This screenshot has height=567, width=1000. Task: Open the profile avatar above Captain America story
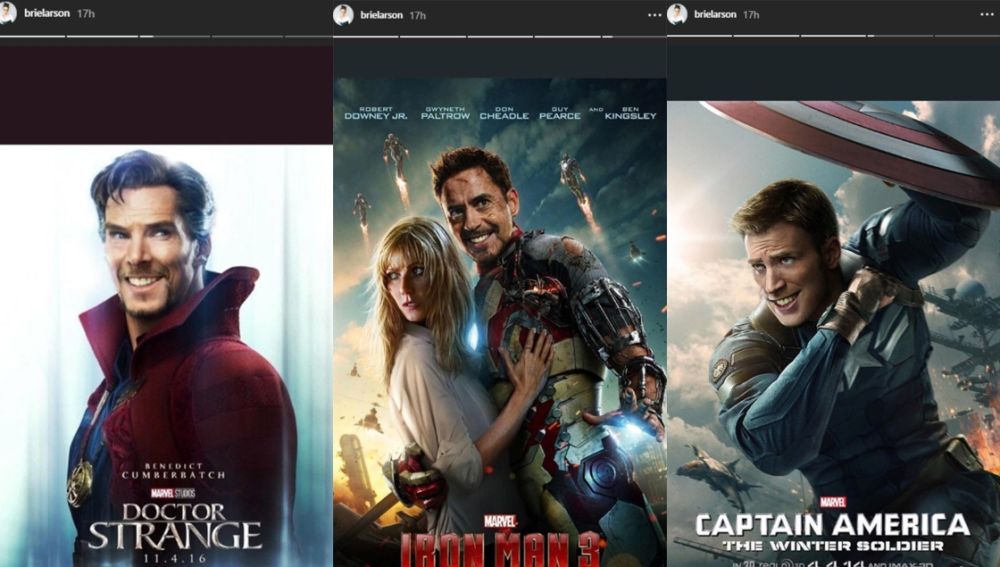pos(677,14)
